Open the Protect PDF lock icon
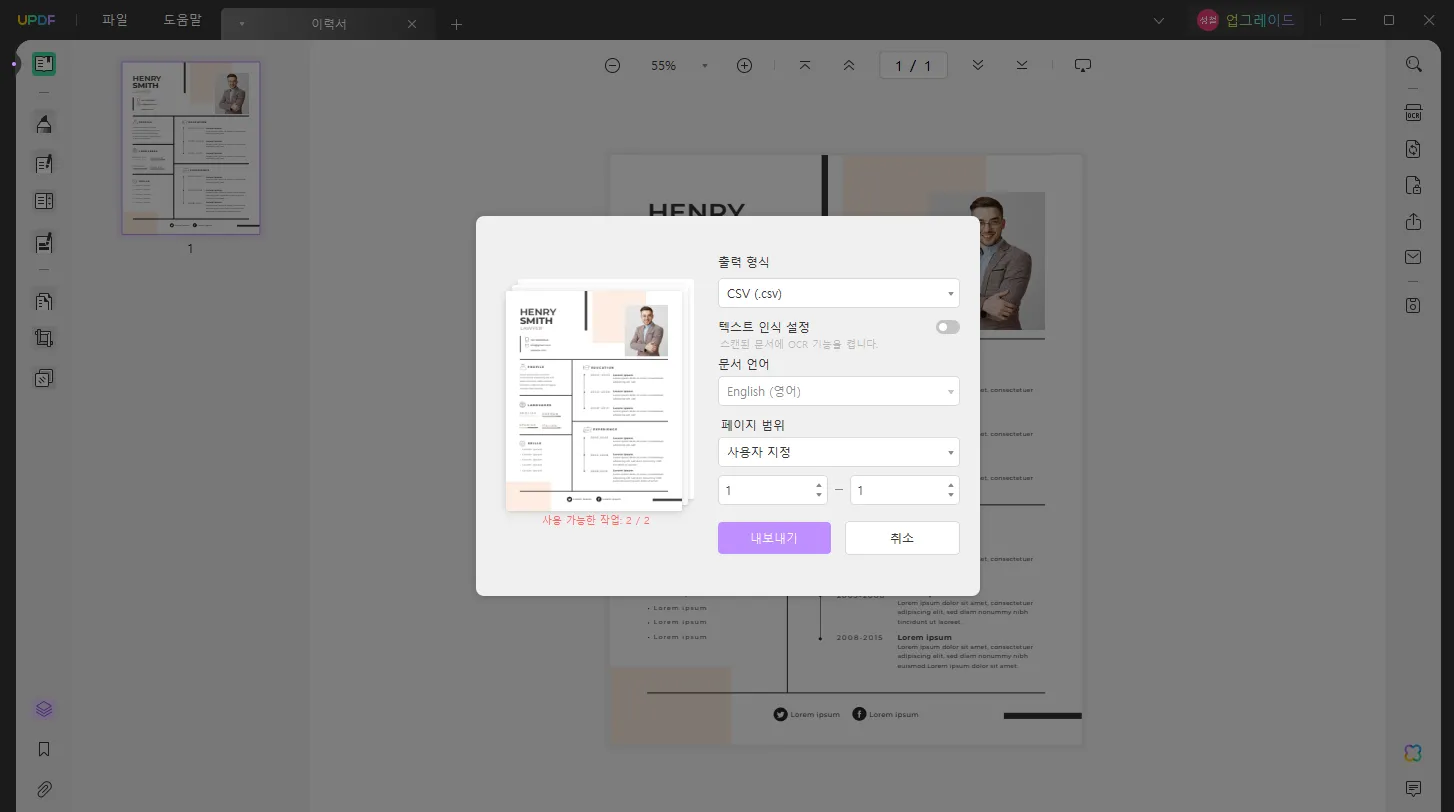This screenshot has width=1454, height=812. click(x=1413, y=185)
